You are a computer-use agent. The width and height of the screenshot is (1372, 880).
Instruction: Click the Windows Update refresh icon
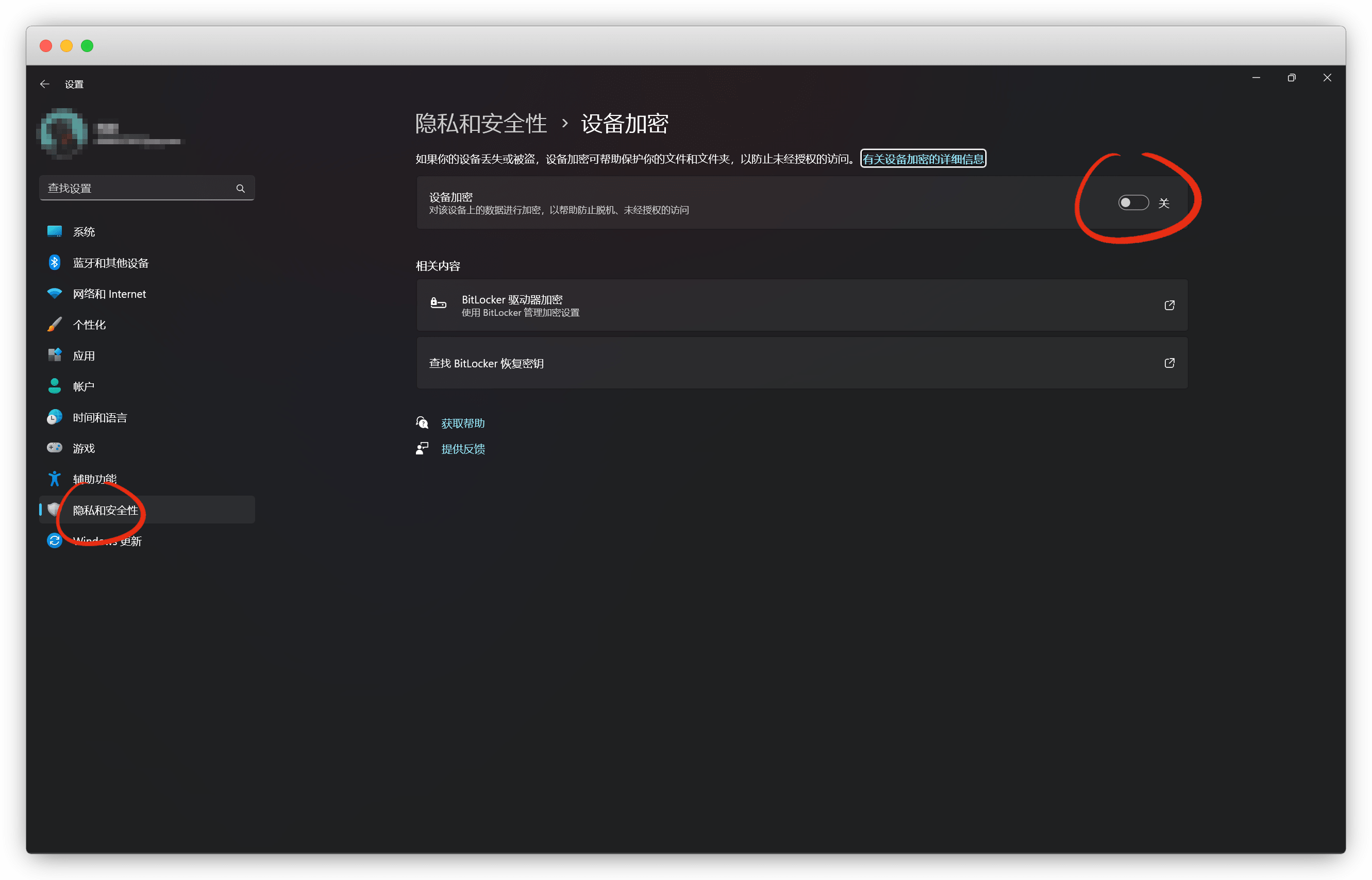[x=54, y=540]
